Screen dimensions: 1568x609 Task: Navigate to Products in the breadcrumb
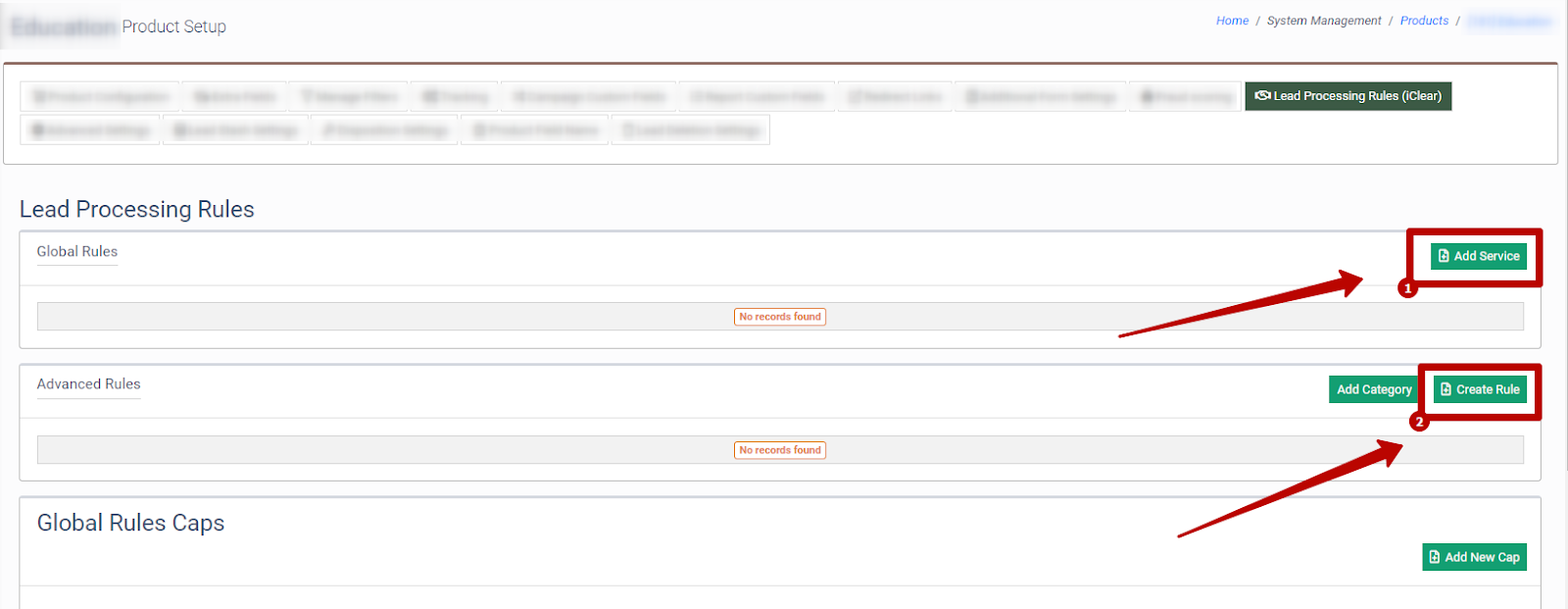pyautogui.click(x=1424, y=21)
